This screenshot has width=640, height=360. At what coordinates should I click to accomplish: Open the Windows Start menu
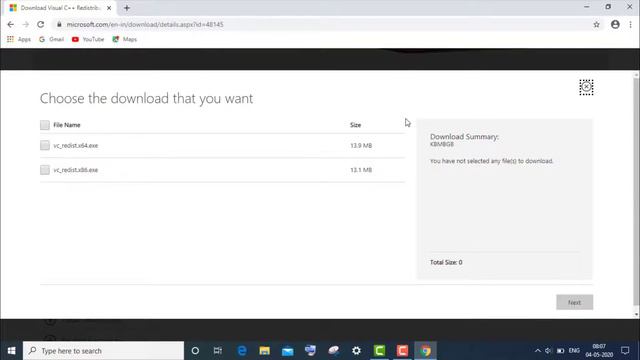[11, 351]
